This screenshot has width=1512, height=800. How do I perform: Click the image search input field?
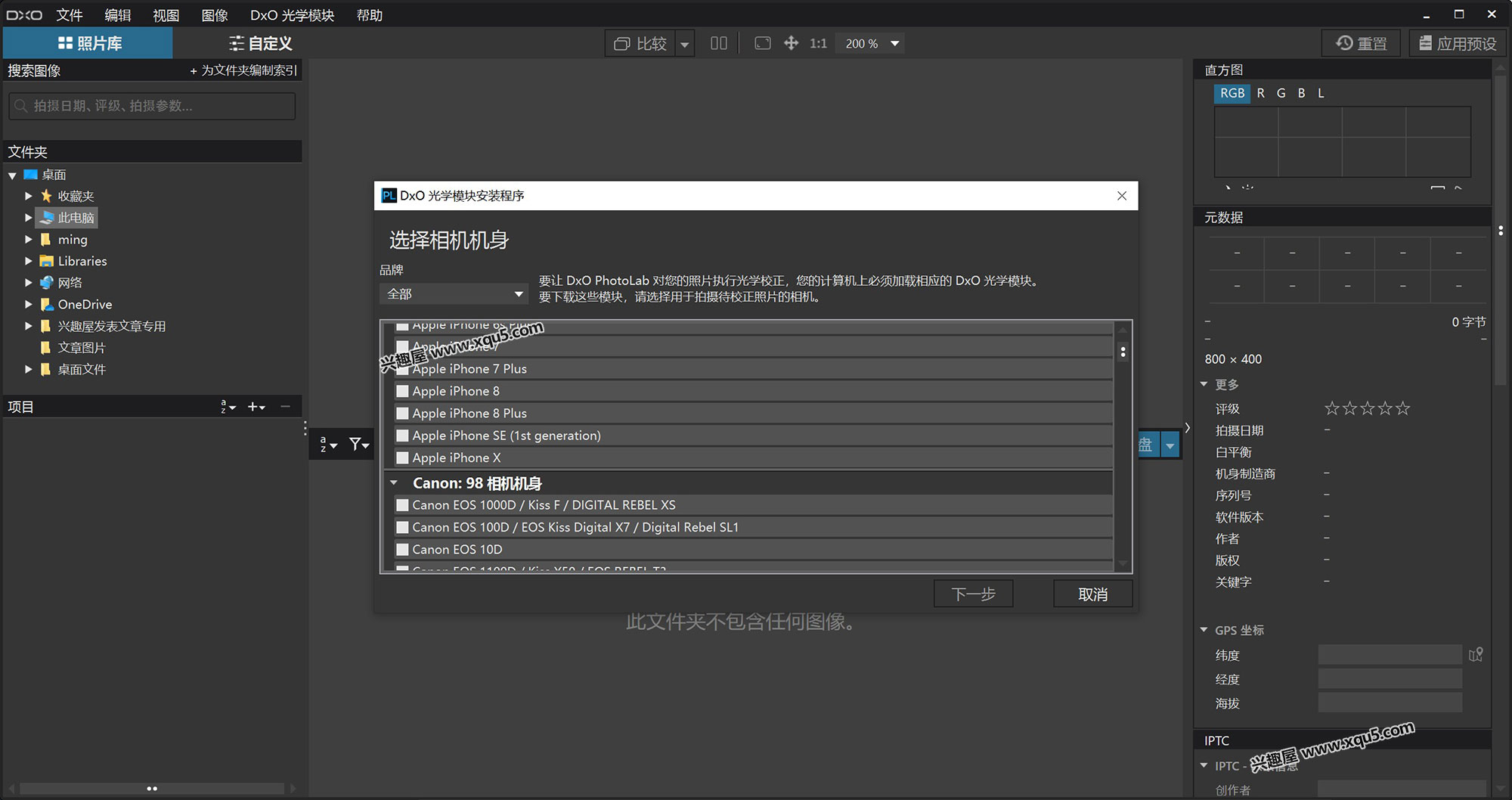tap(152, 106)
